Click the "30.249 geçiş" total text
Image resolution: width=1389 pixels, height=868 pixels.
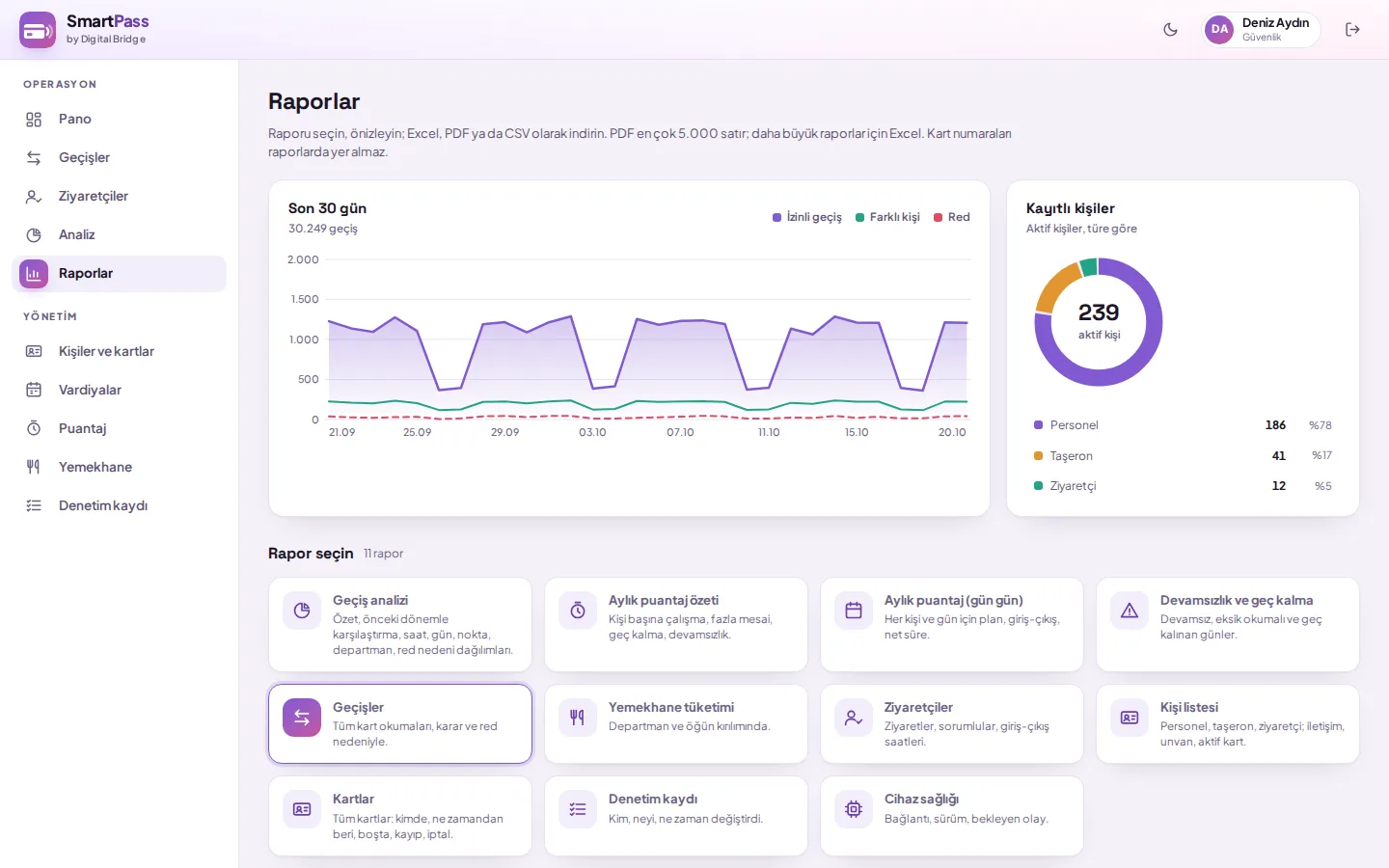click(x=323, y=230)
